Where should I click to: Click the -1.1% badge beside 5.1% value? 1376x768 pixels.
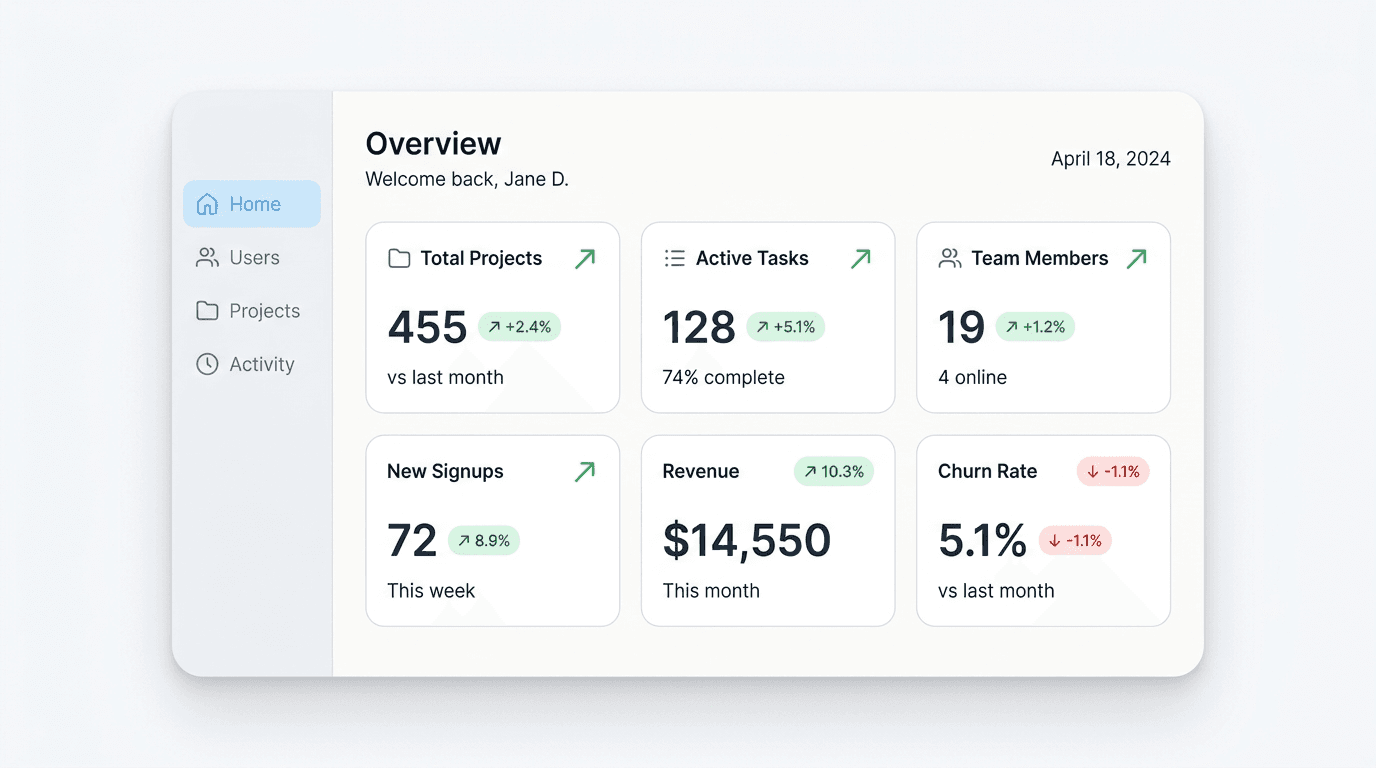tap(1075, 541)
